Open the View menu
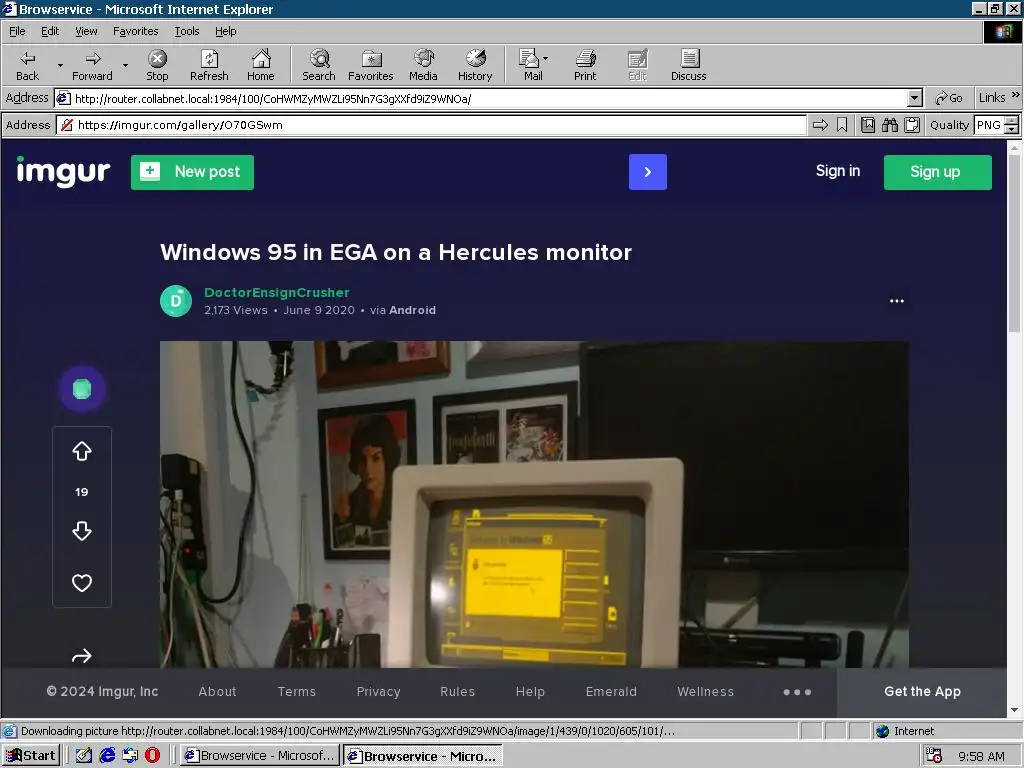Image resolution: width=1024 pixels, height=768 pixels. (x=86, y=31)
